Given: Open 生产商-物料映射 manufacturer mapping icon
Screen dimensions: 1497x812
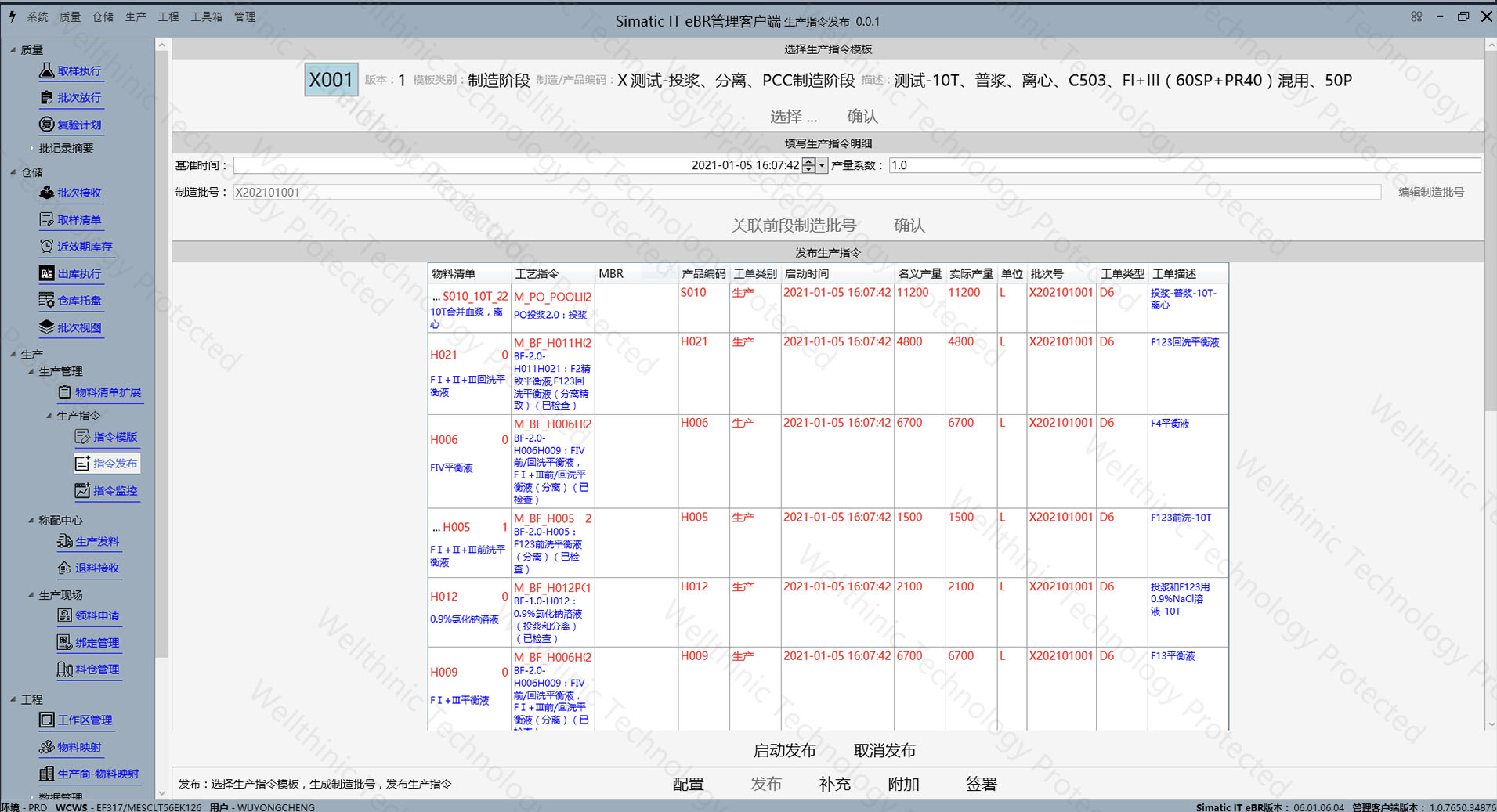Looking at the screenshot, I should click(x=47, y=774).
